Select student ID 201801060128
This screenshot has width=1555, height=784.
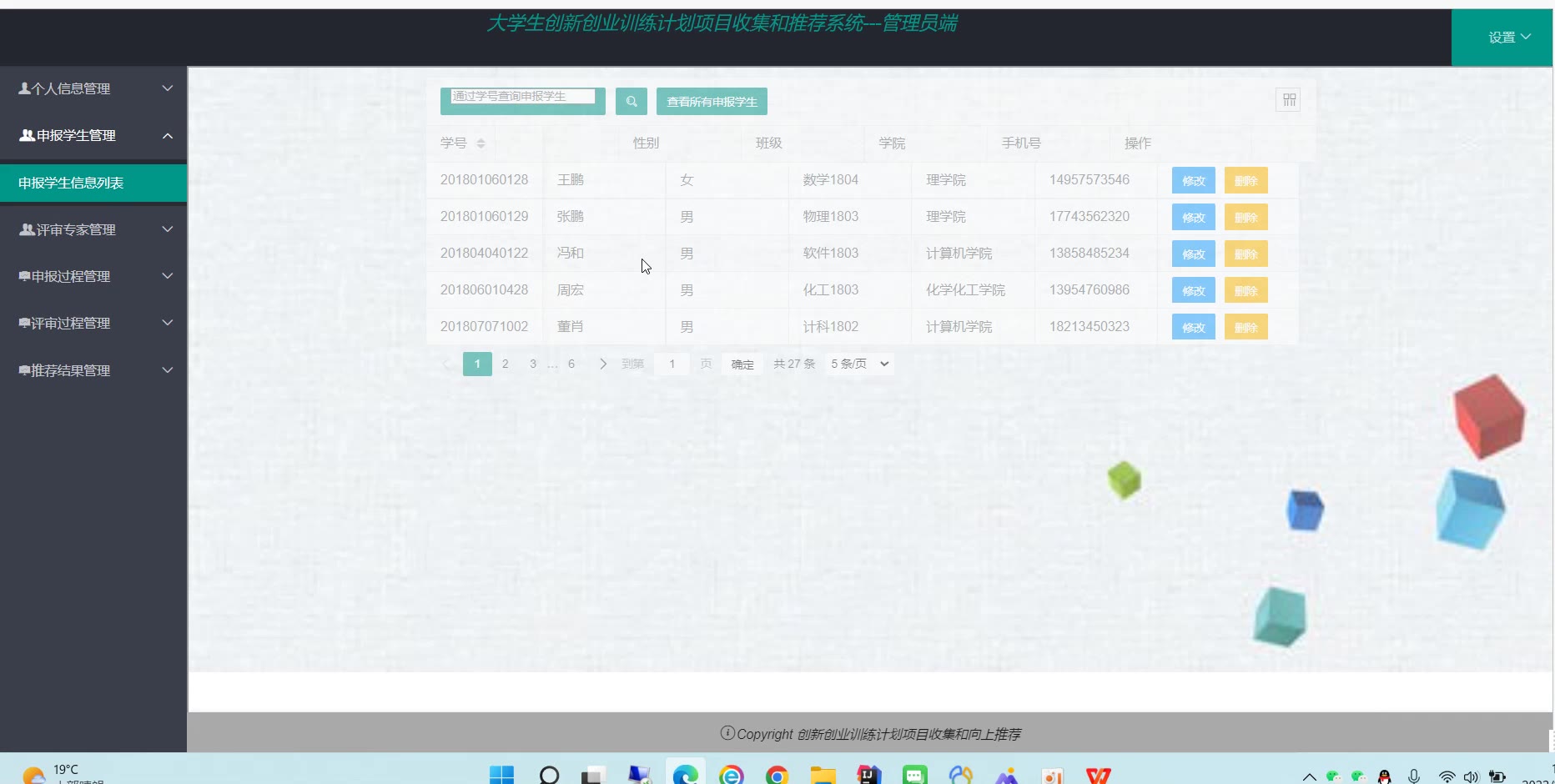tap(484, 180)
